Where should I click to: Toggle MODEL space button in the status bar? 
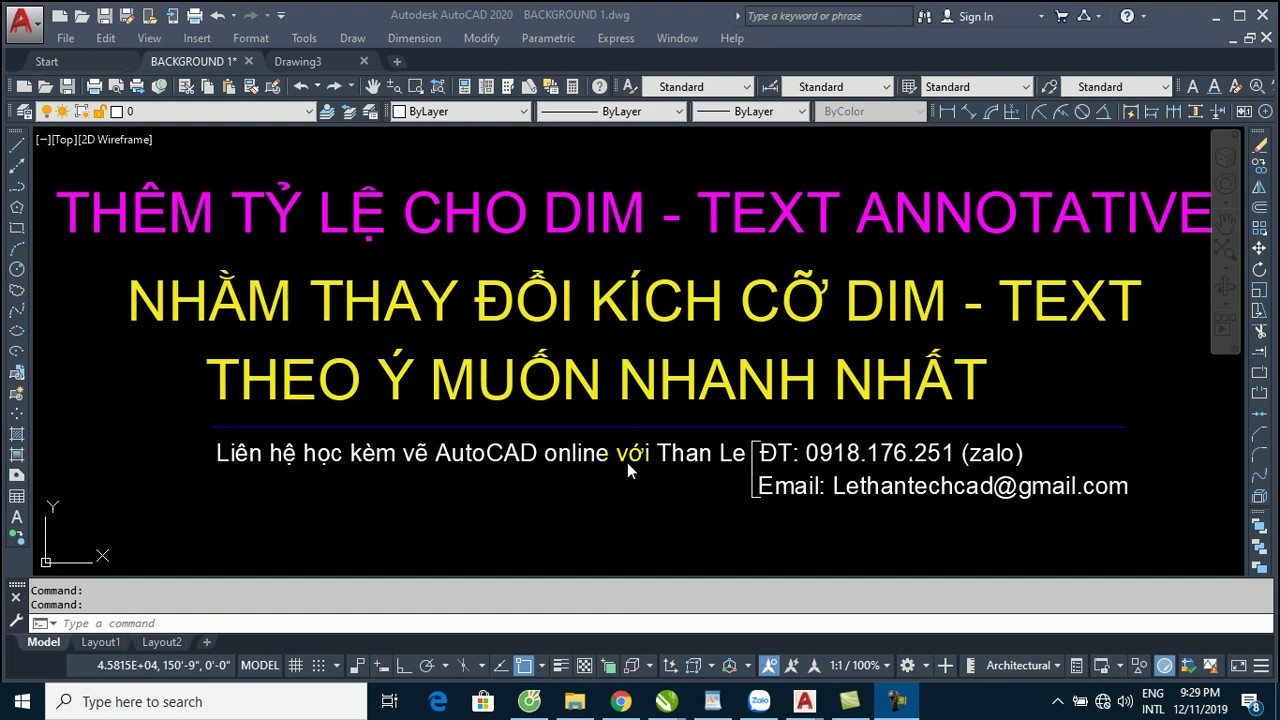tap(260, 665)
